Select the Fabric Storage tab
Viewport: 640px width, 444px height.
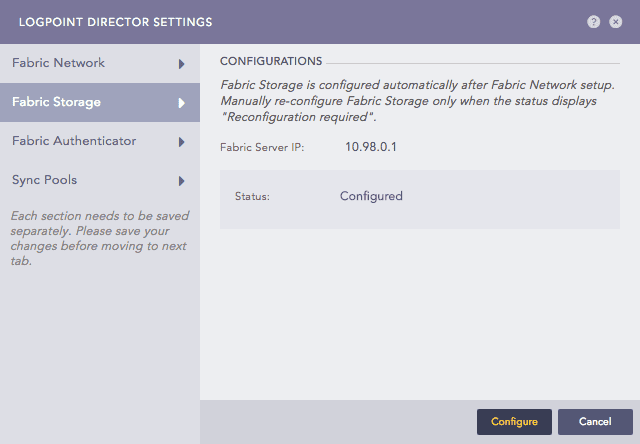point(100,102)
